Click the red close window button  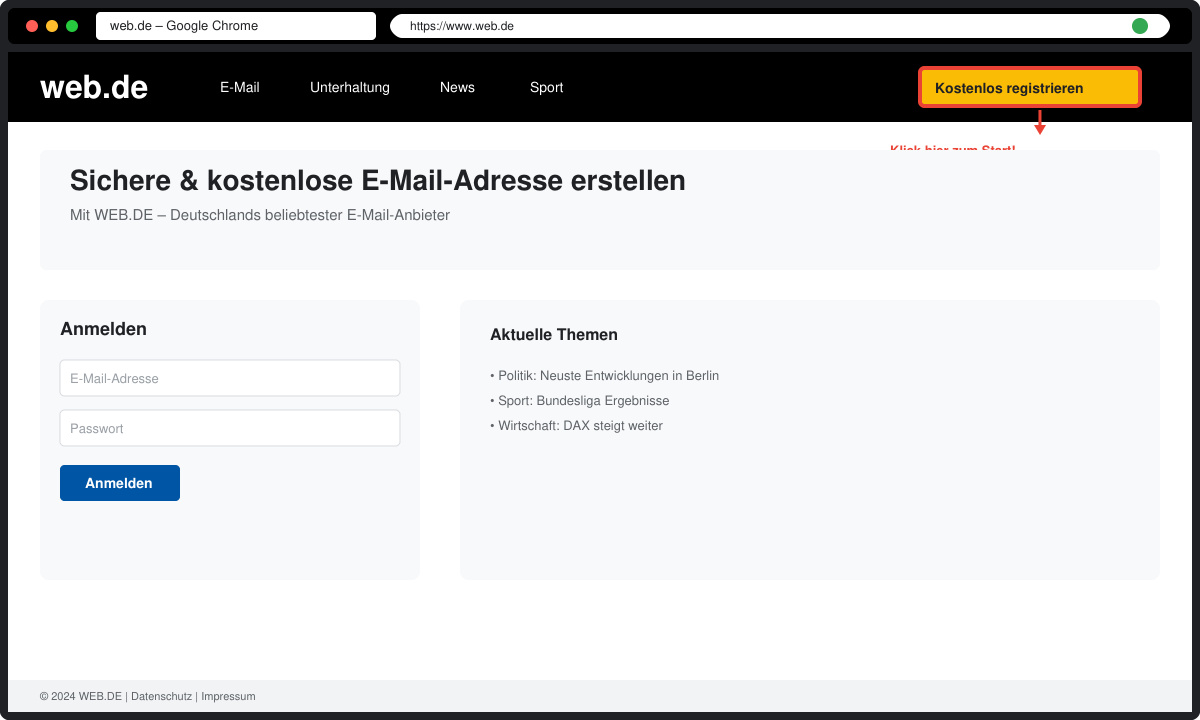(32, 26)
